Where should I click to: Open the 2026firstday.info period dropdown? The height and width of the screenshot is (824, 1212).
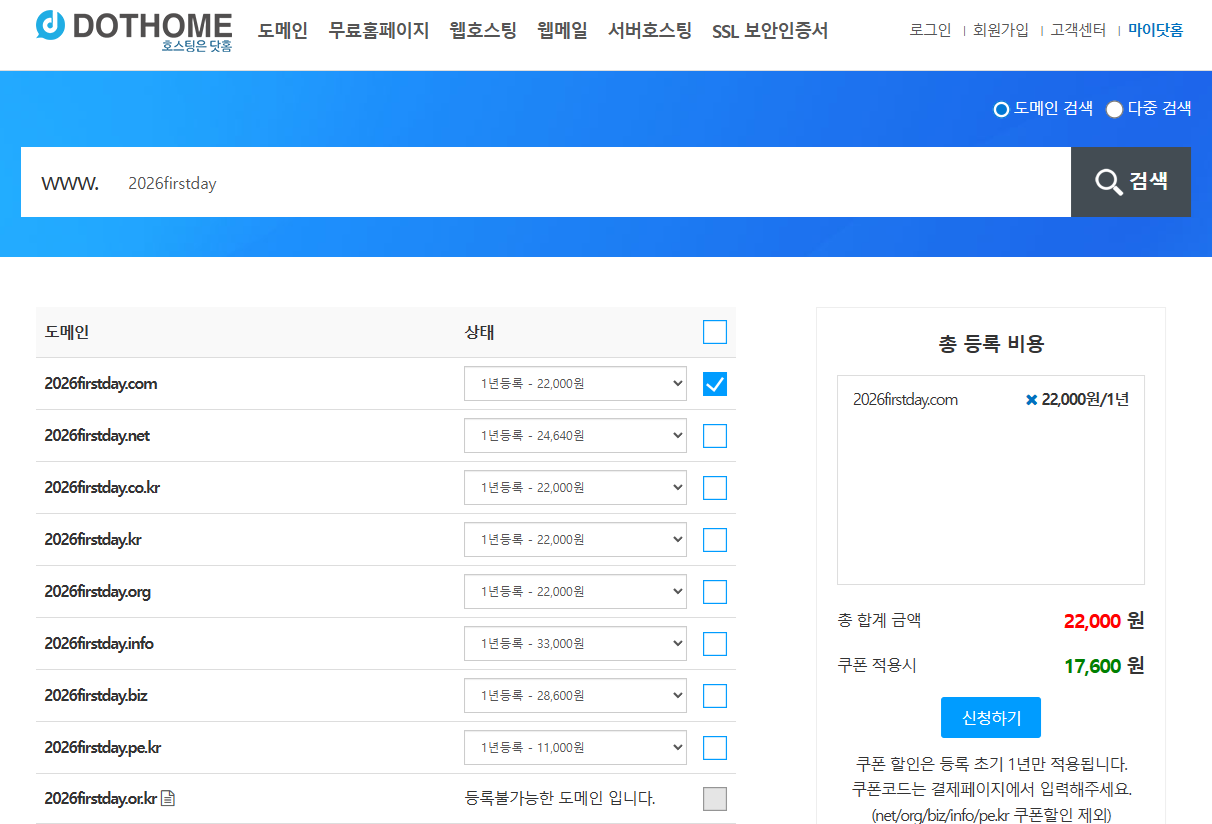575,643
